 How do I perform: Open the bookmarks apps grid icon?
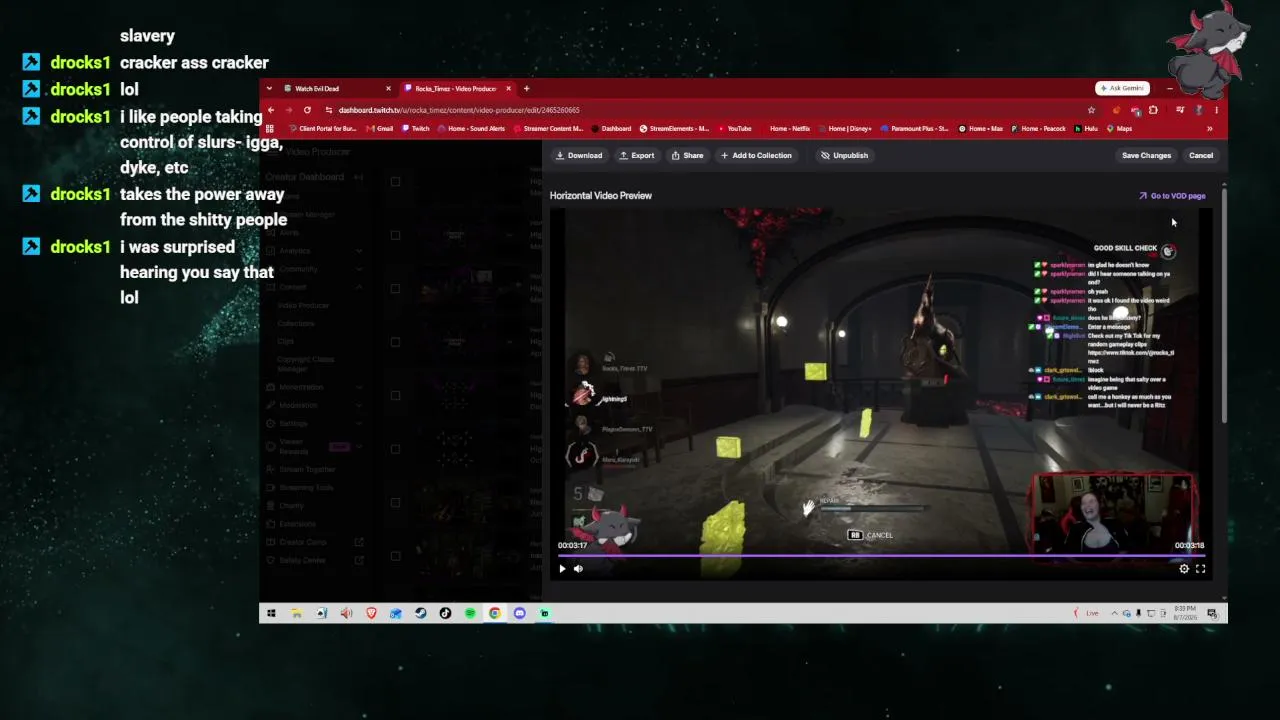[x=269, y=129]
